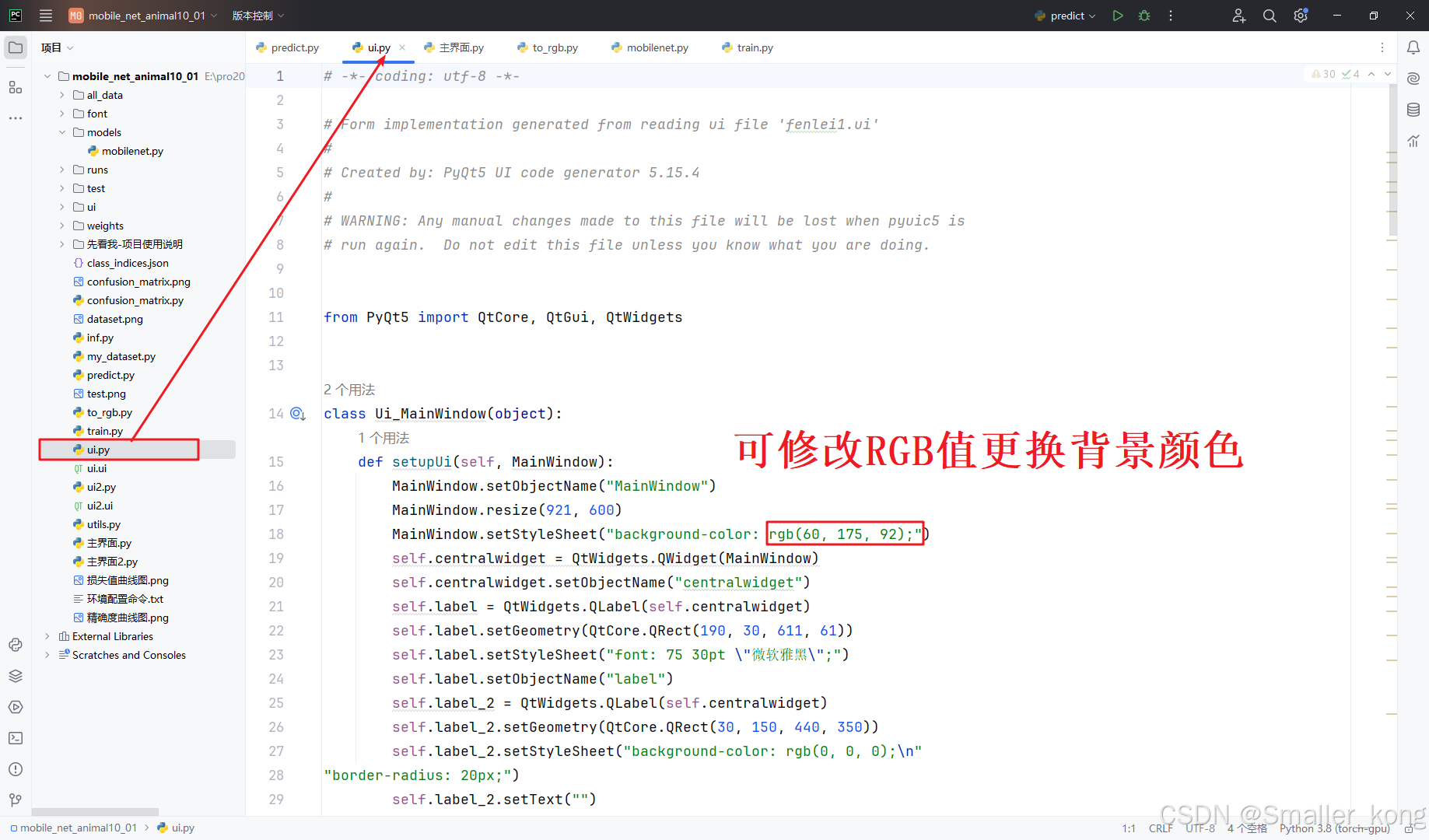Click the editor vertical scrollbar thumb
This screenshot has width=1429, height=840.
pos(1392,159)
